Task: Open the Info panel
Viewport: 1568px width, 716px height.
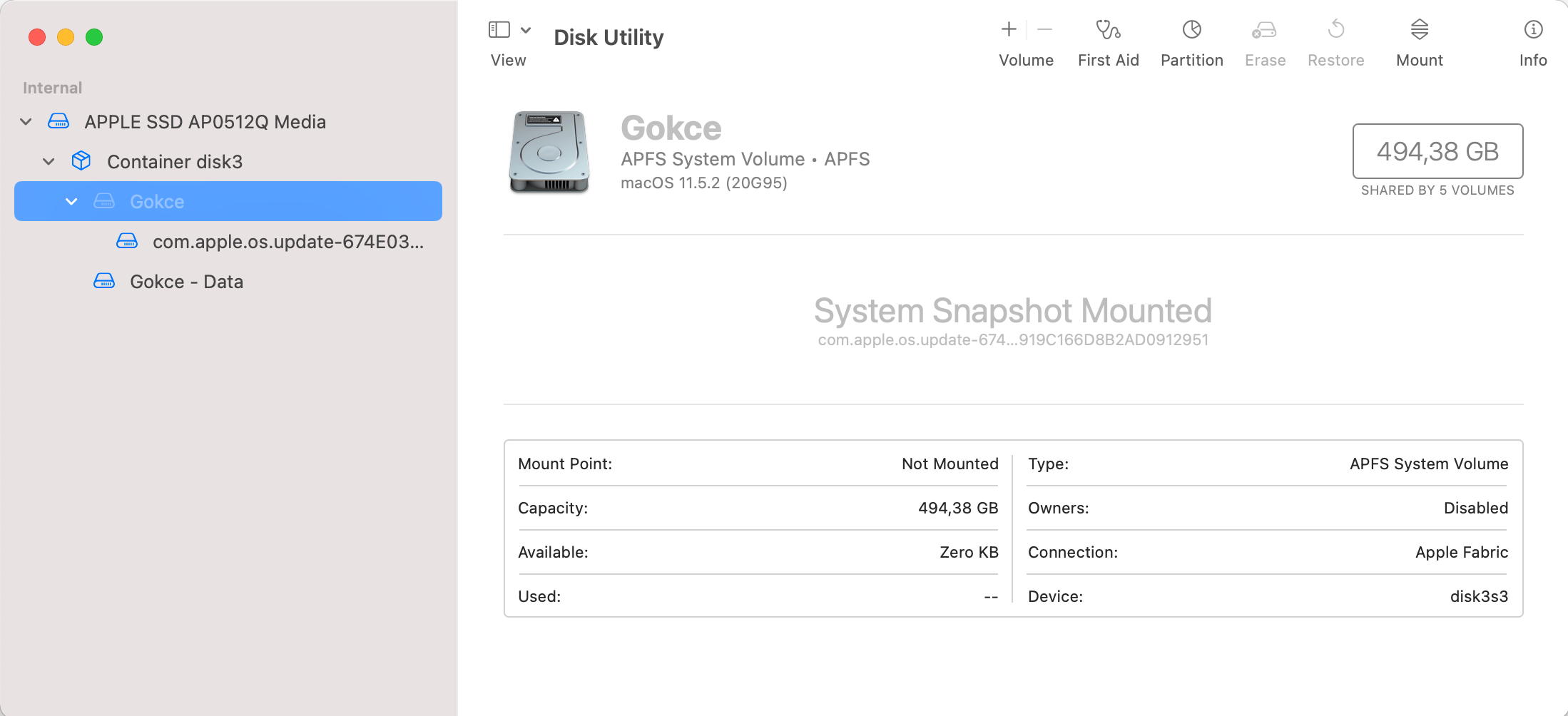Action: pos(1533,41)
